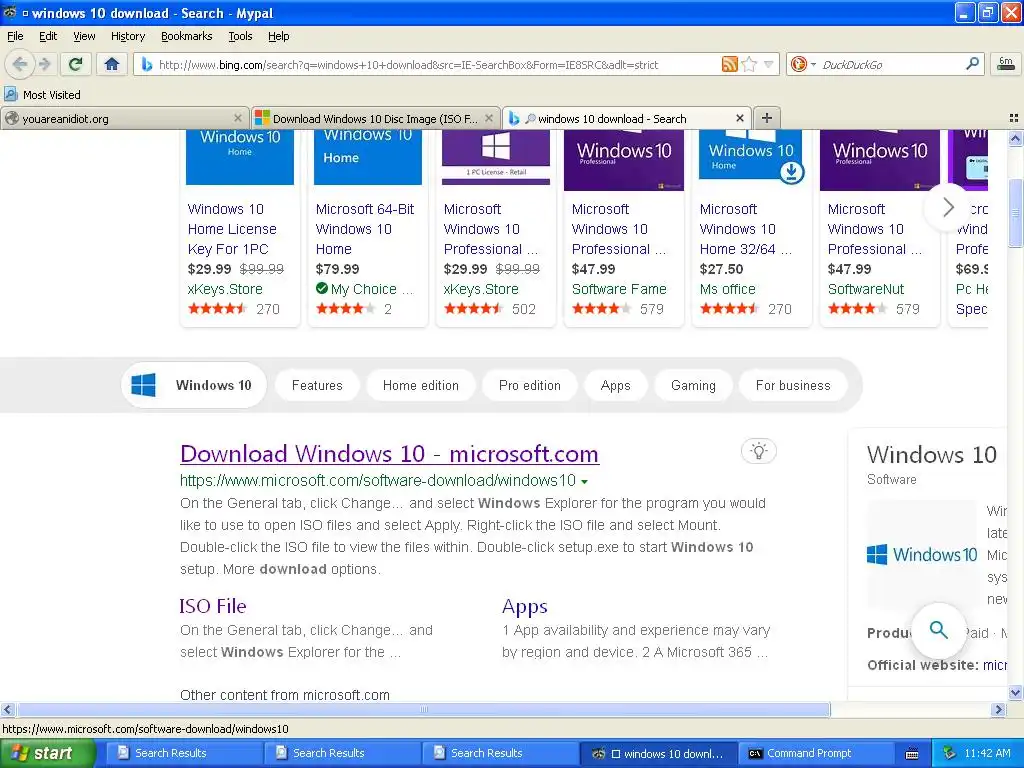Image resolution: width=1024 pixels, height=768 pixels.
Task: Click the Windows 10 logo image in sidebar
Action: click(x=921, y=554)
